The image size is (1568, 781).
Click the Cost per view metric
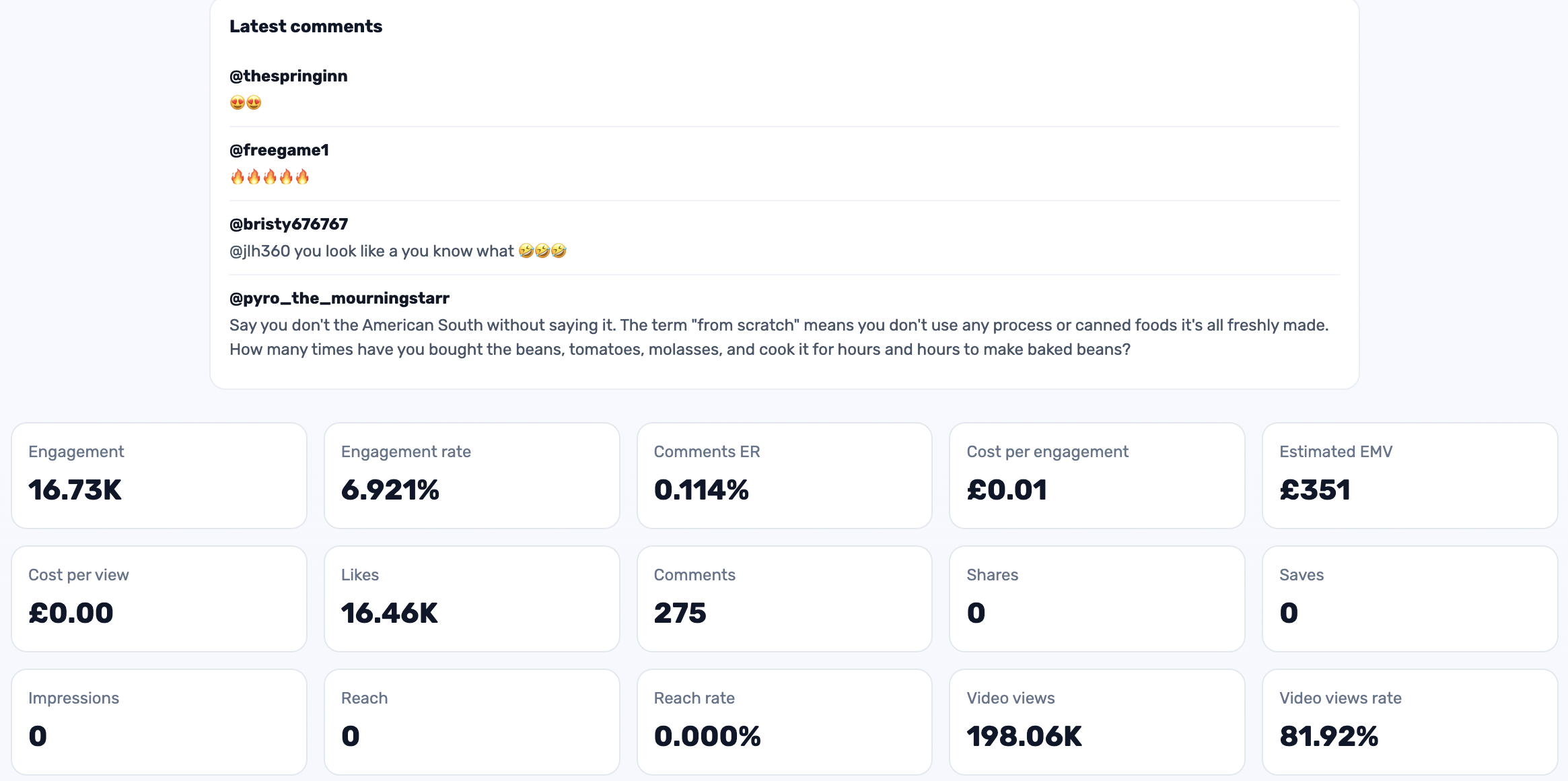pos(159,598)
